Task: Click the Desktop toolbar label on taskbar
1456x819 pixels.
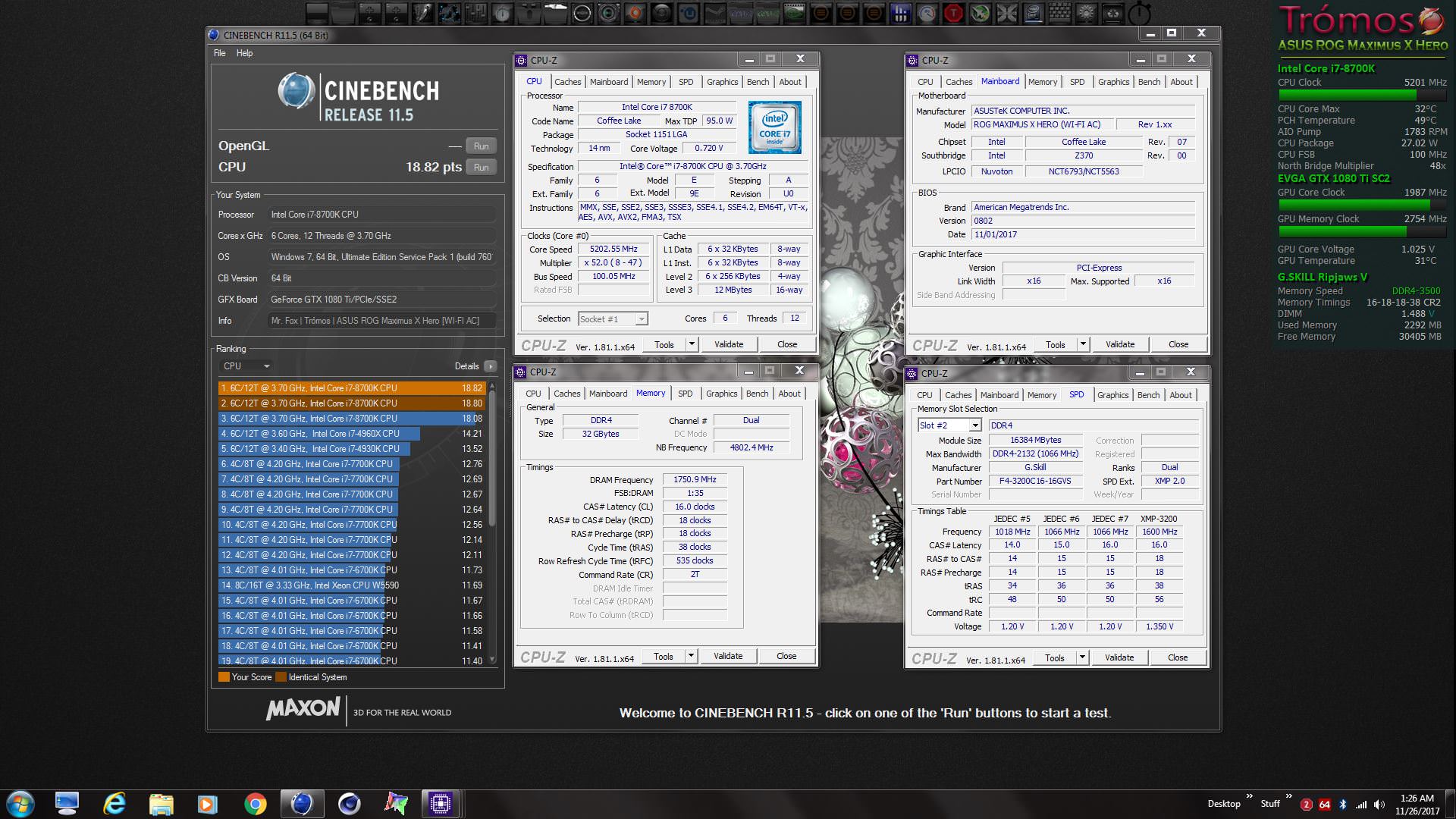Action: point(1223,804)
